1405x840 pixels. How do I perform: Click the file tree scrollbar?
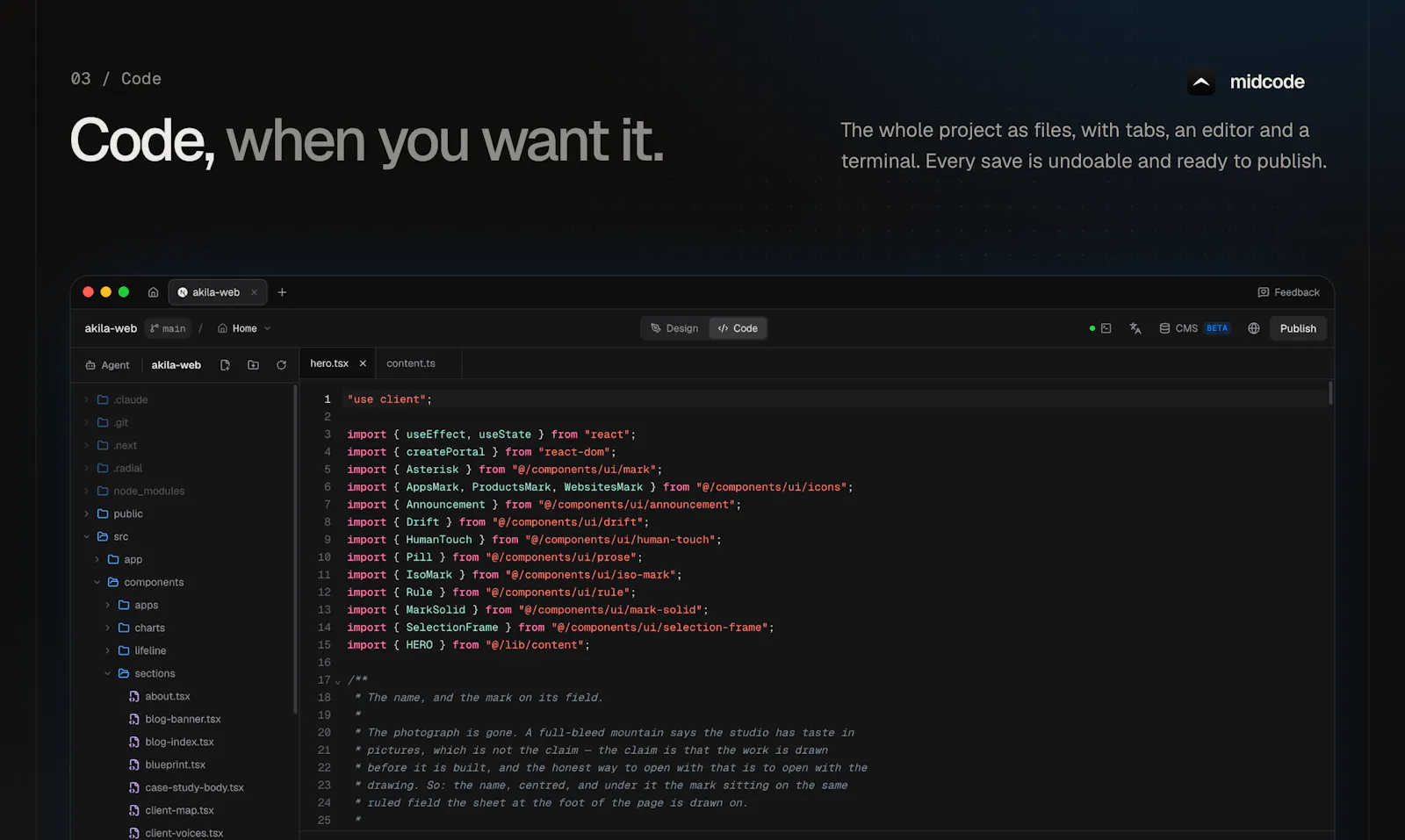[295, 549]
